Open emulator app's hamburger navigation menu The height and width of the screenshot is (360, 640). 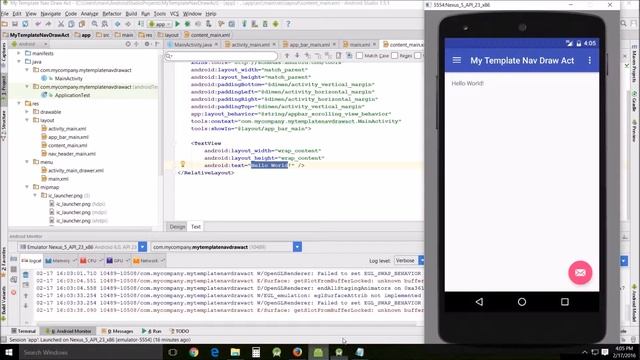[x=457, y=60]
